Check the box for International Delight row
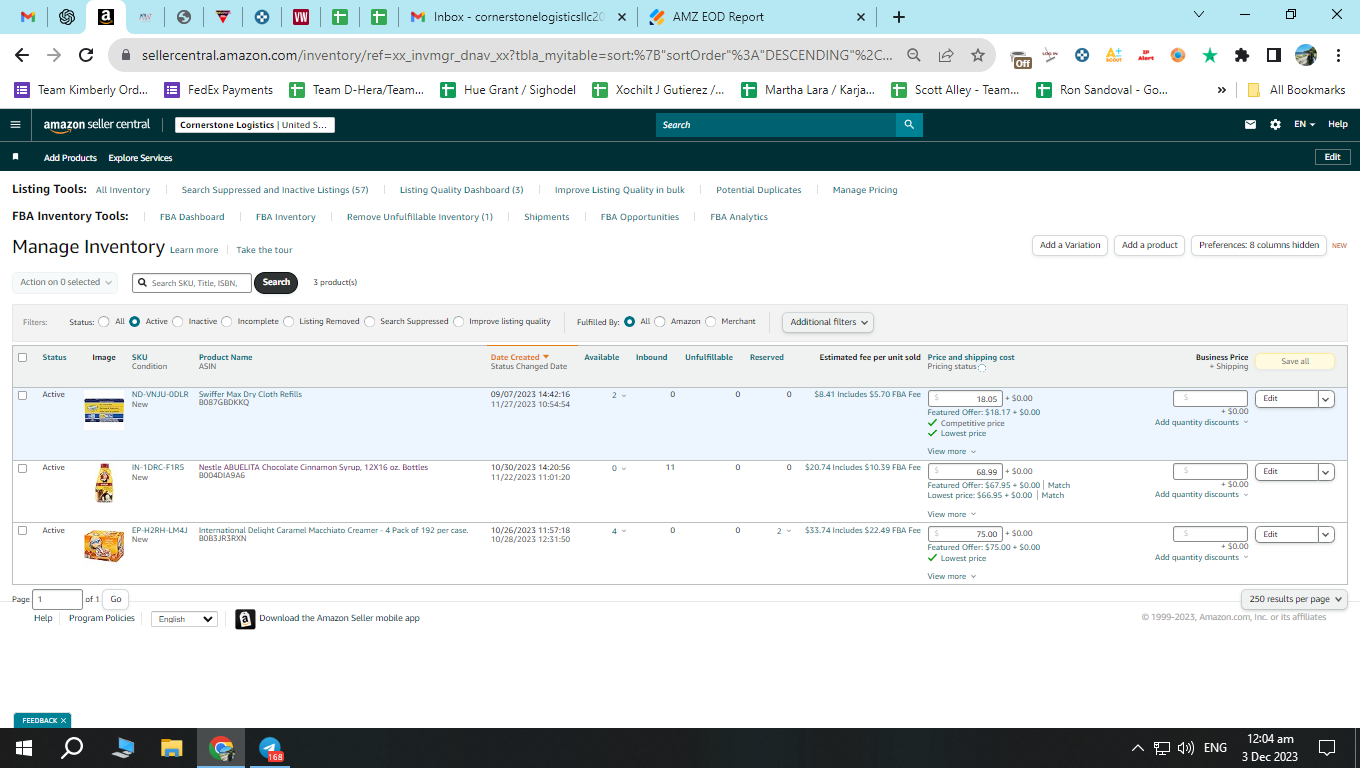Screen dimensions: 1360x768 (x=22, y=531)
